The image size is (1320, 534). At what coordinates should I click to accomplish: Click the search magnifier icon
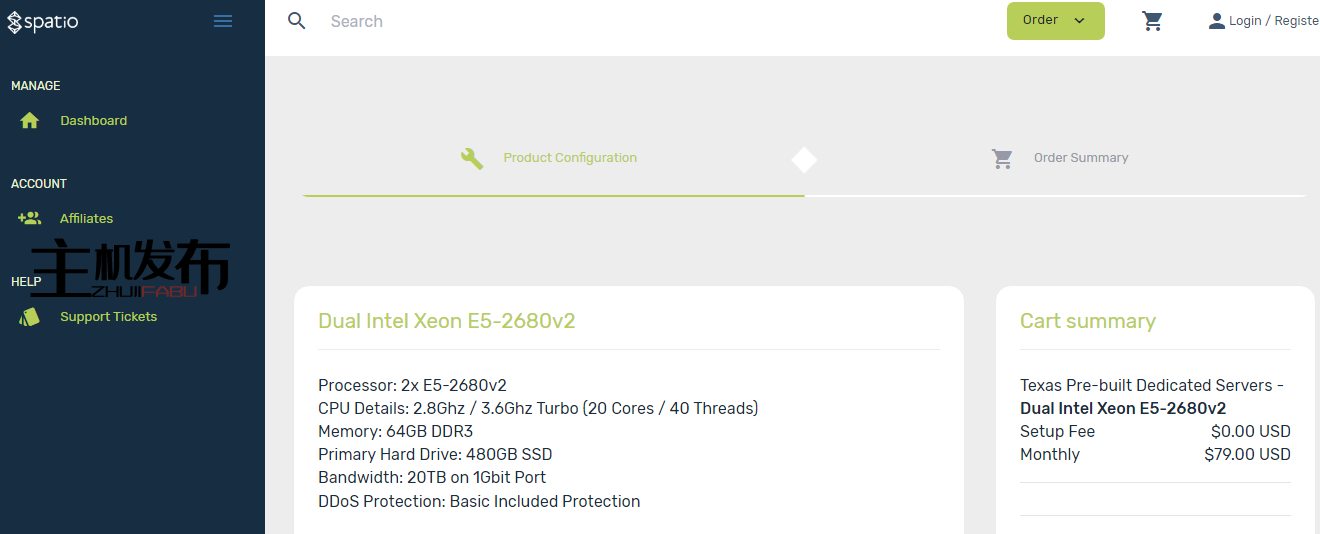297,21
